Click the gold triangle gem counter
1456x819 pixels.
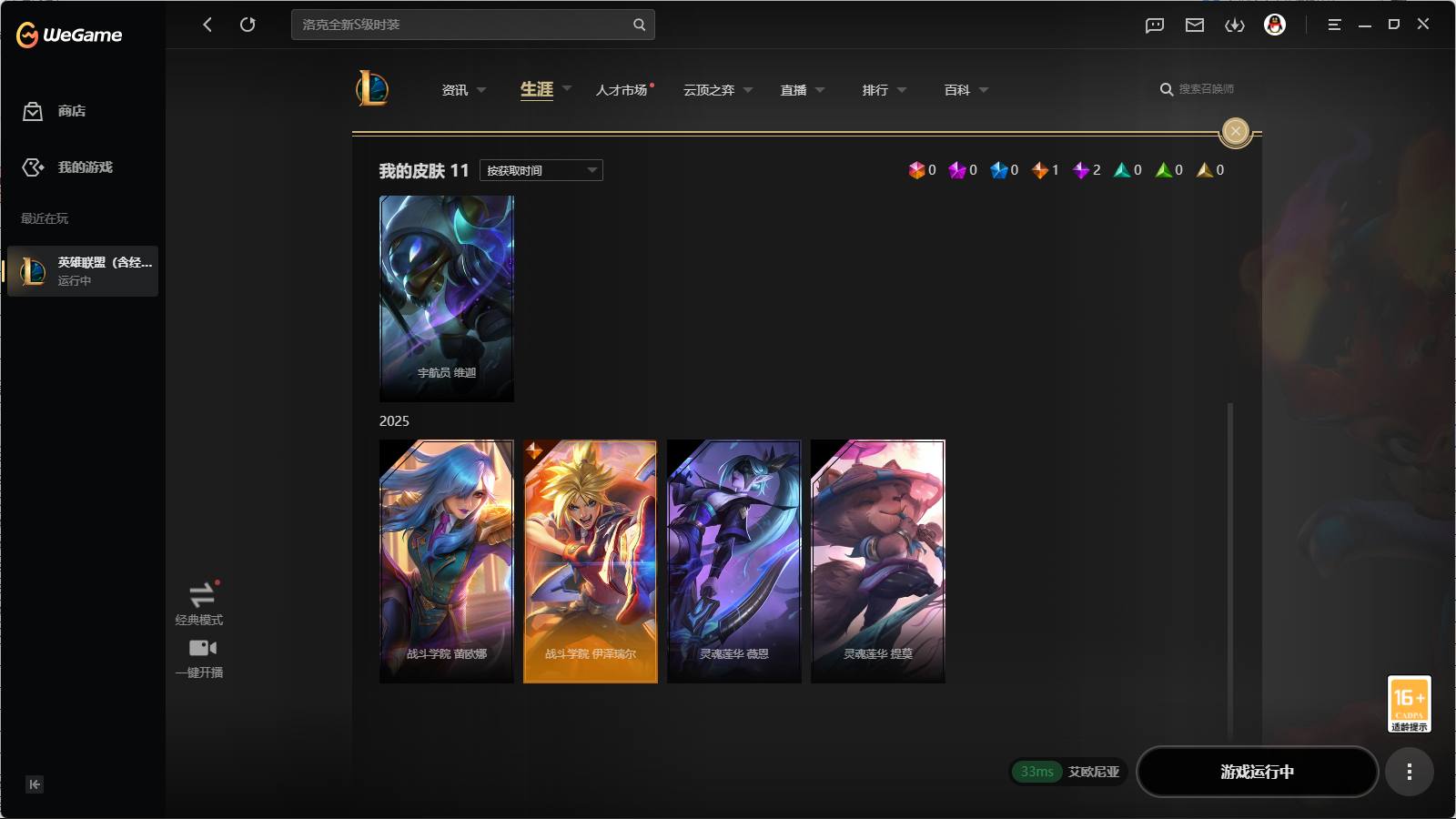click(x=1210, y=170)
